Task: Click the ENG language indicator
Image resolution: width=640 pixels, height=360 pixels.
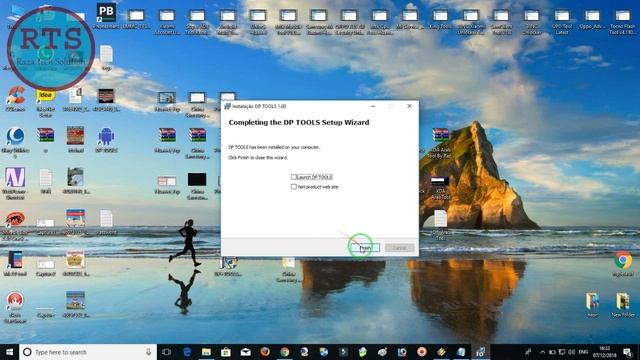Action: 583,352
